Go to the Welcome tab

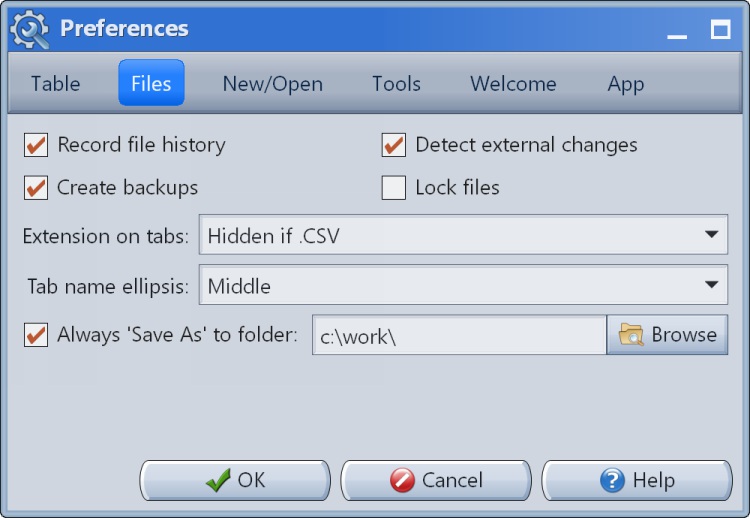coord(513,83)
